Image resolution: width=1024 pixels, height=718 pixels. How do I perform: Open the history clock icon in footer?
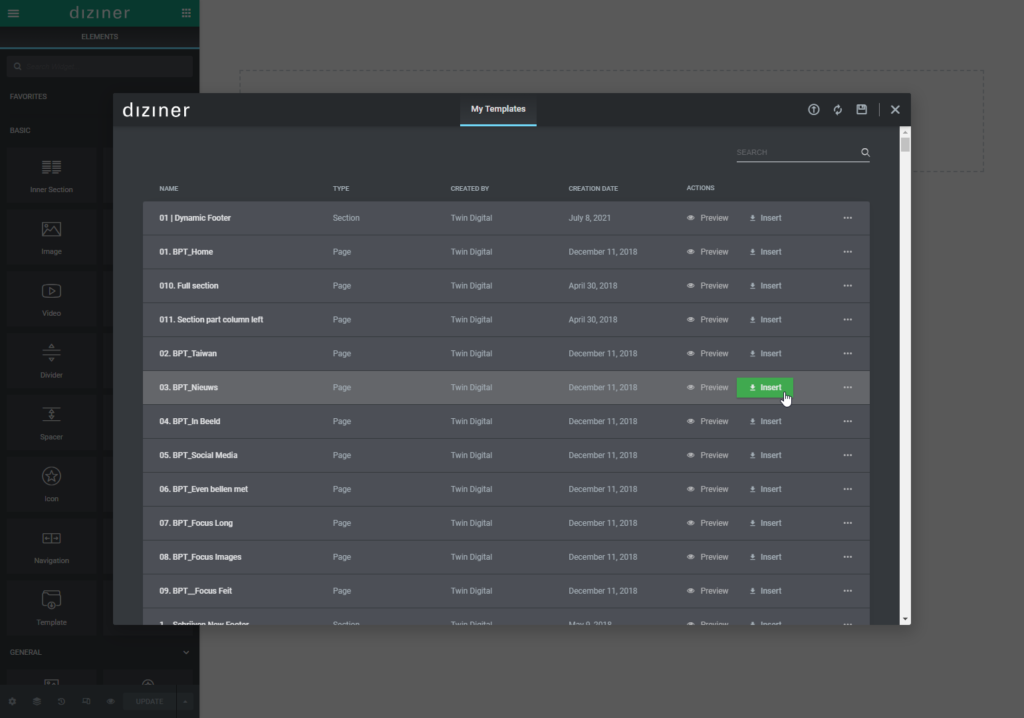[x=61, y=701]
